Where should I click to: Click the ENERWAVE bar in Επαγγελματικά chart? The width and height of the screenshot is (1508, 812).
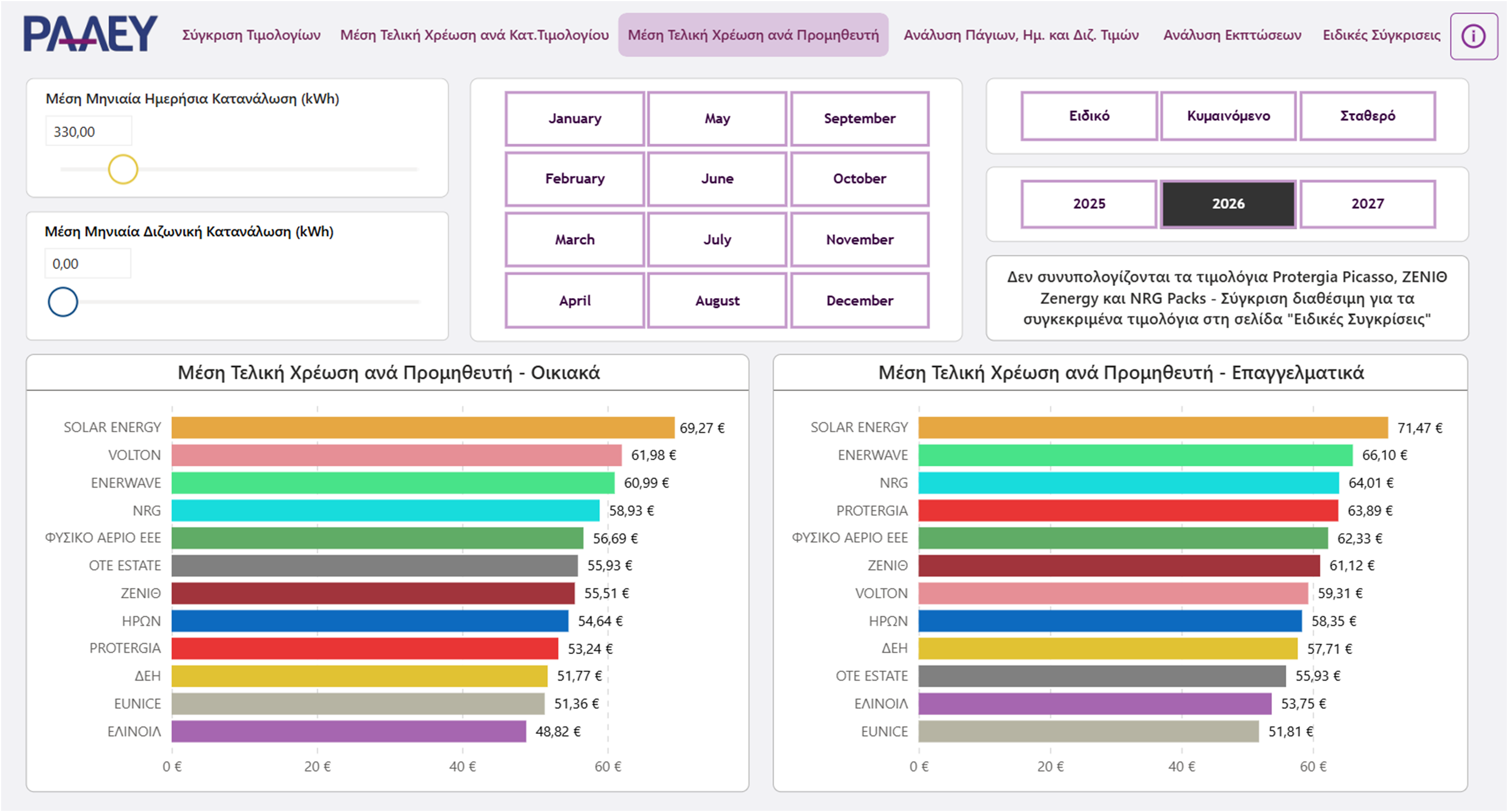pos(1136,455)
